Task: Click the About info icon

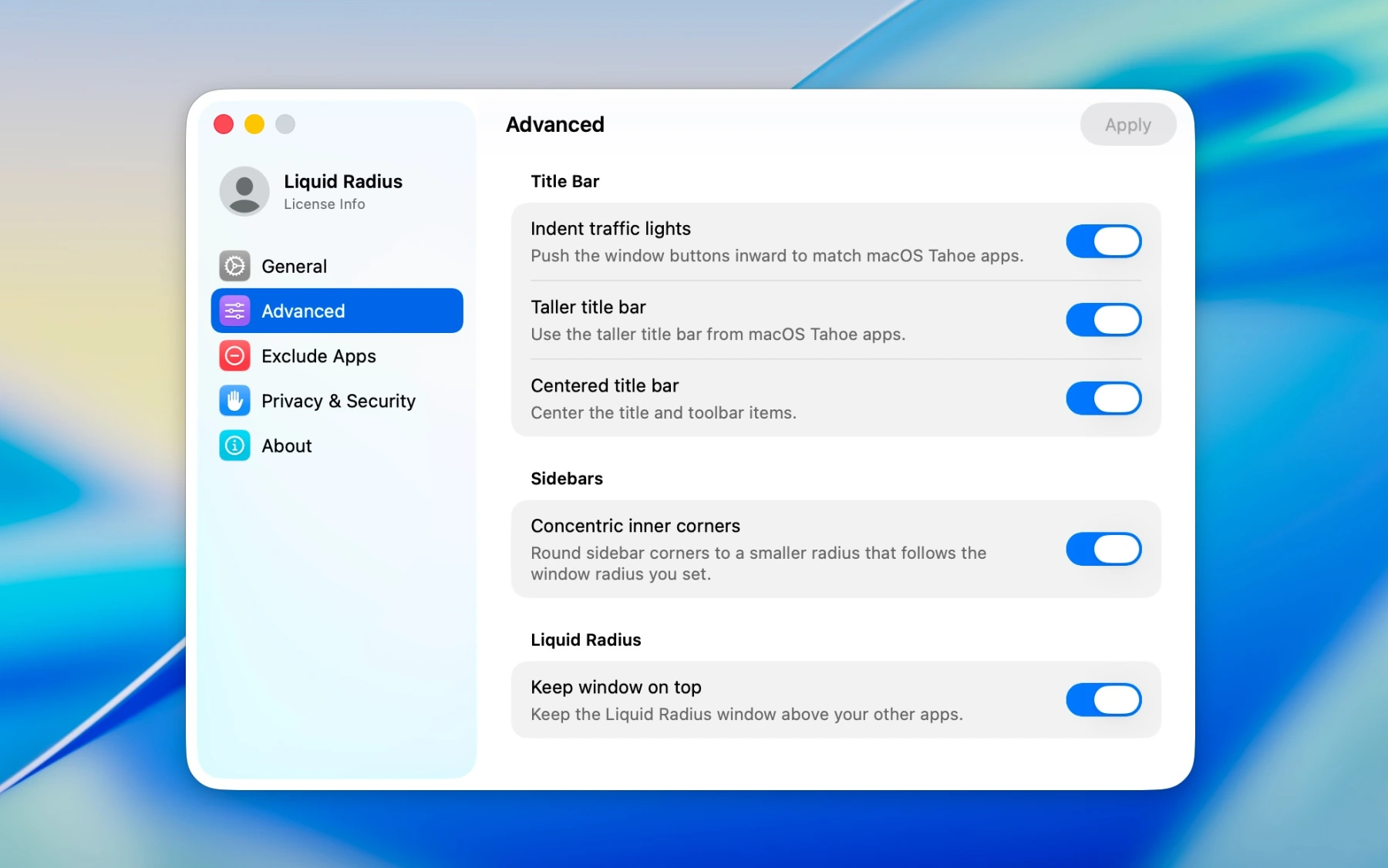Action: pos(234,446)
